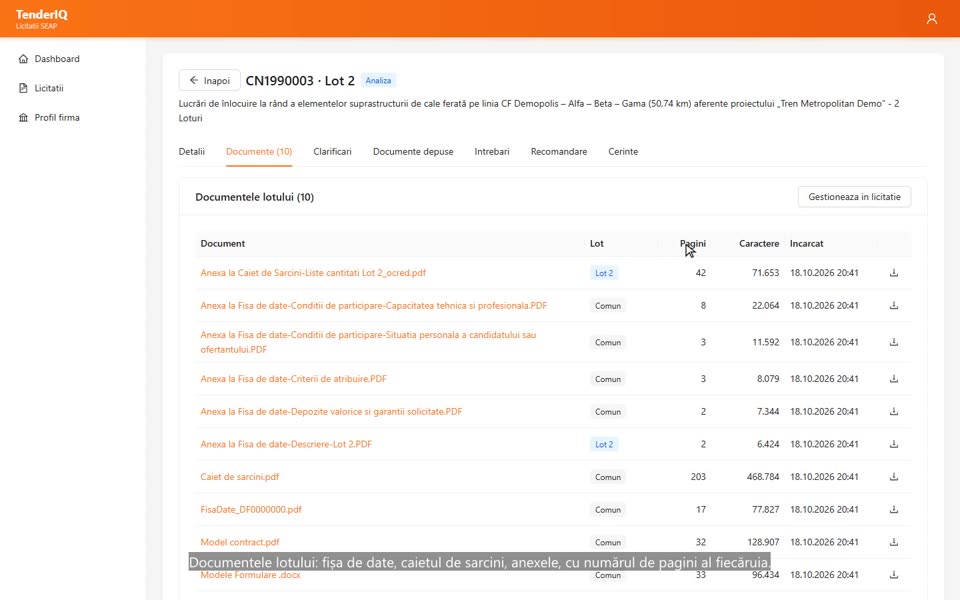The width and height of the screenshot is (960, 600).
Task: Switch to the Cerinte tab
Action: (x=623, y=151)
